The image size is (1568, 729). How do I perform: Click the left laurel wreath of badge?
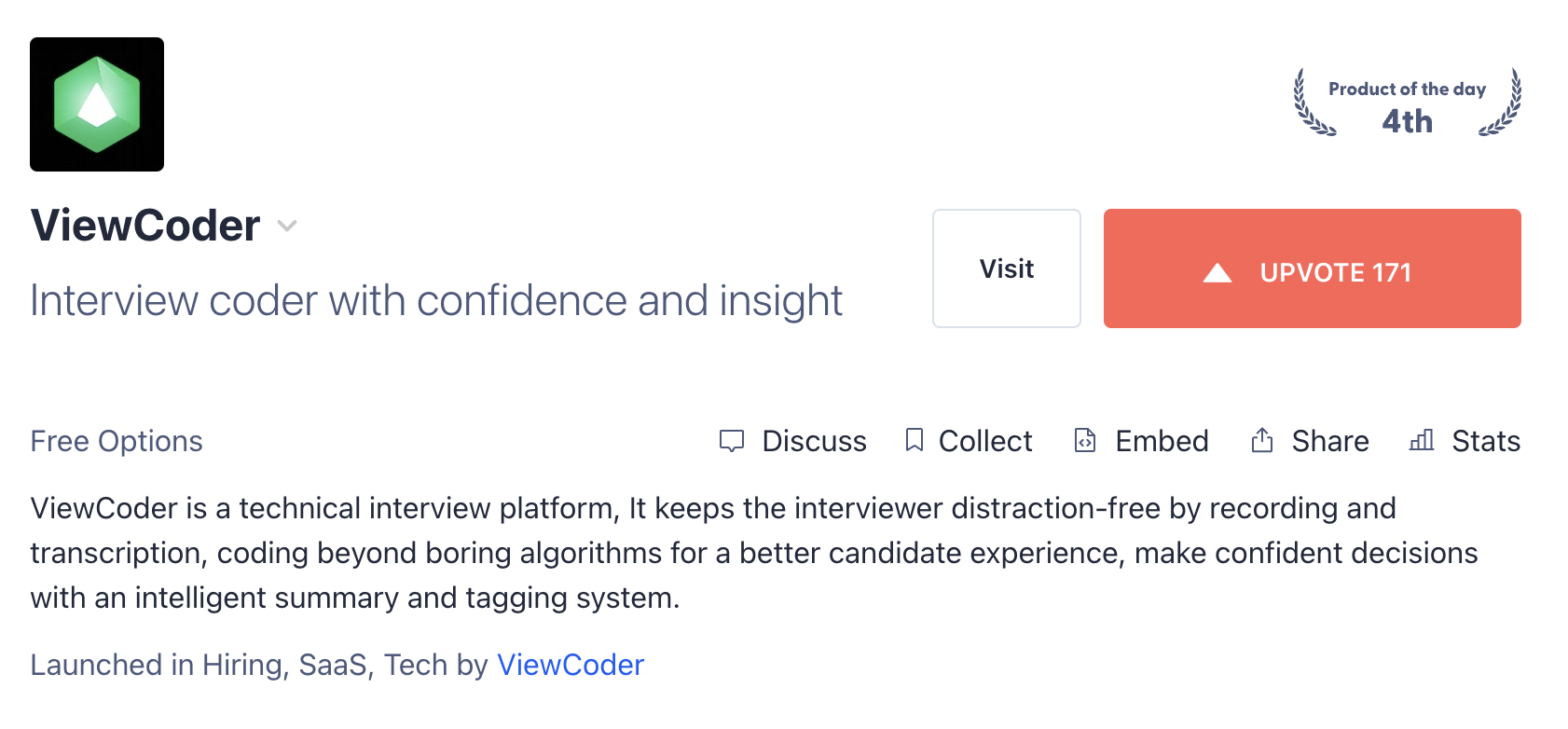point(1314,103)
